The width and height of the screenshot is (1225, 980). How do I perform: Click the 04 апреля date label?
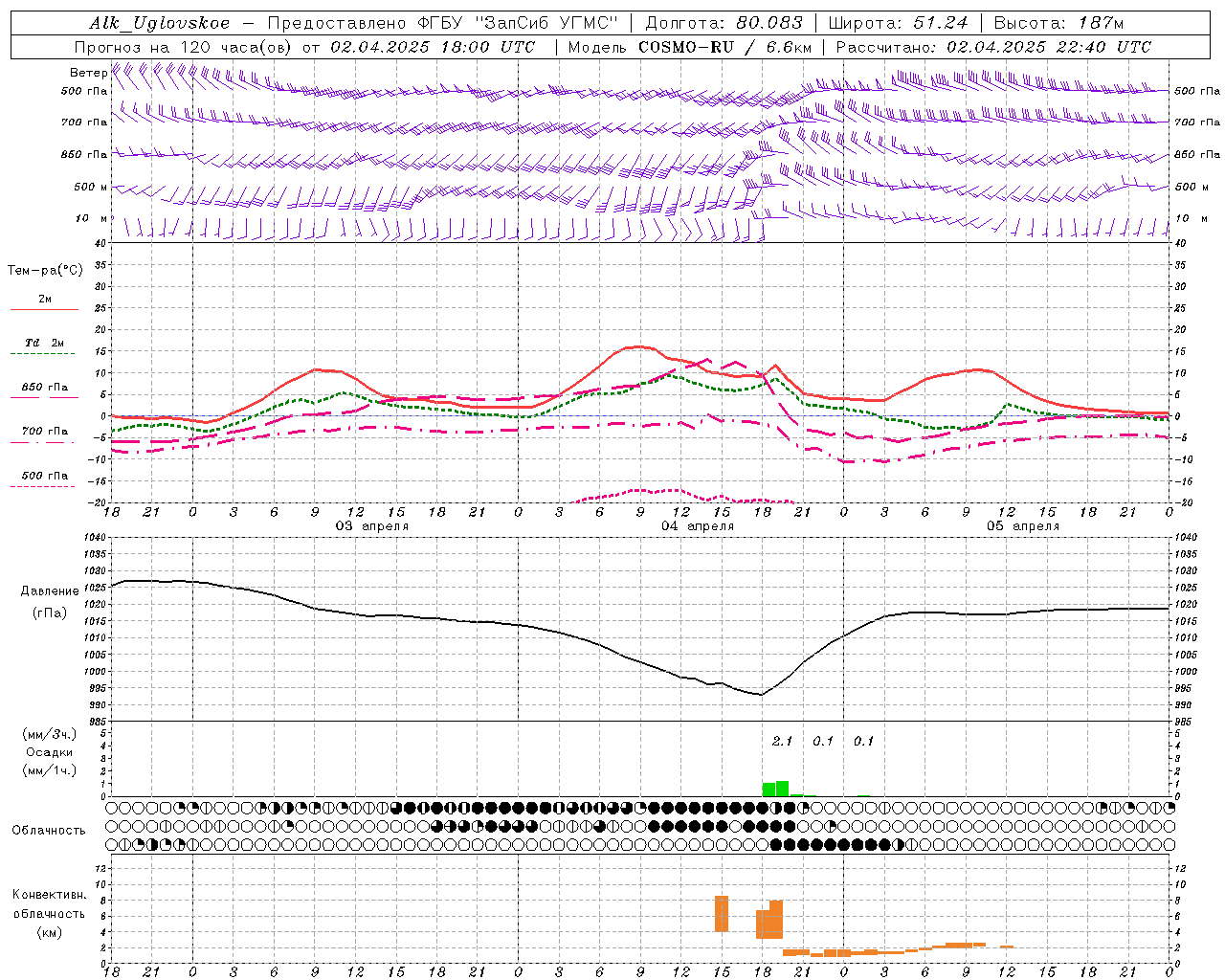click(x=698, y=526)
